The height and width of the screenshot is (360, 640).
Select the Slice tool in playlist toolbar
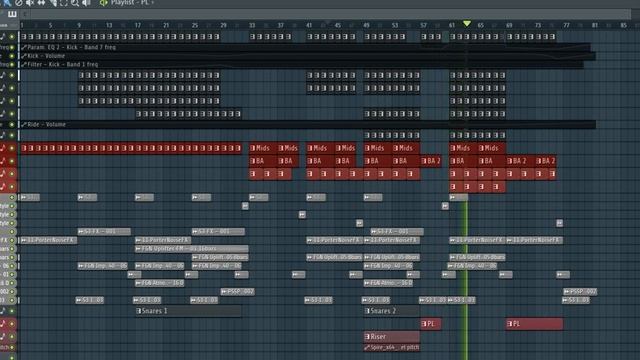(x=53, y=2)
